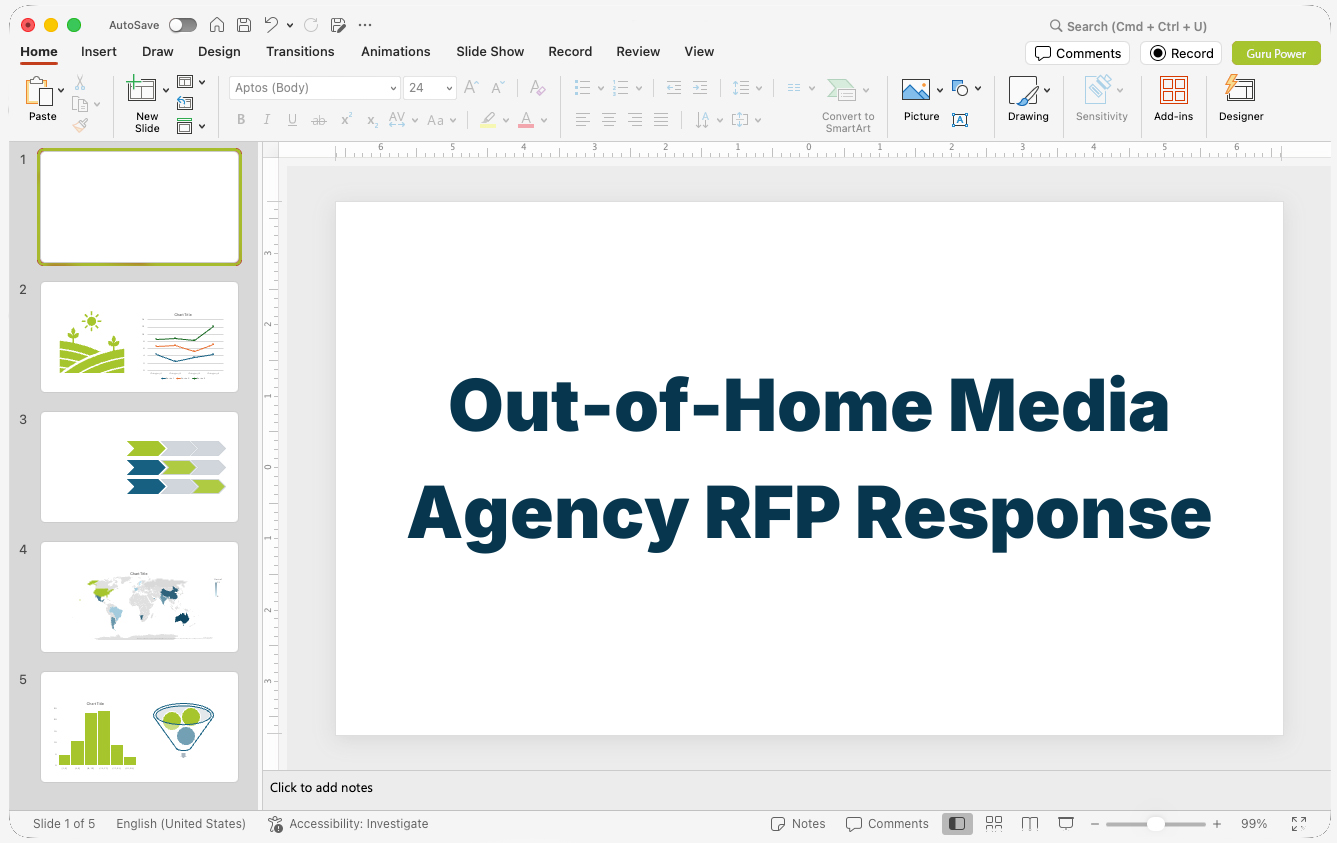Switch to the Animations tab
This screenshot has width=1337, height=843.
click(396, 52)
